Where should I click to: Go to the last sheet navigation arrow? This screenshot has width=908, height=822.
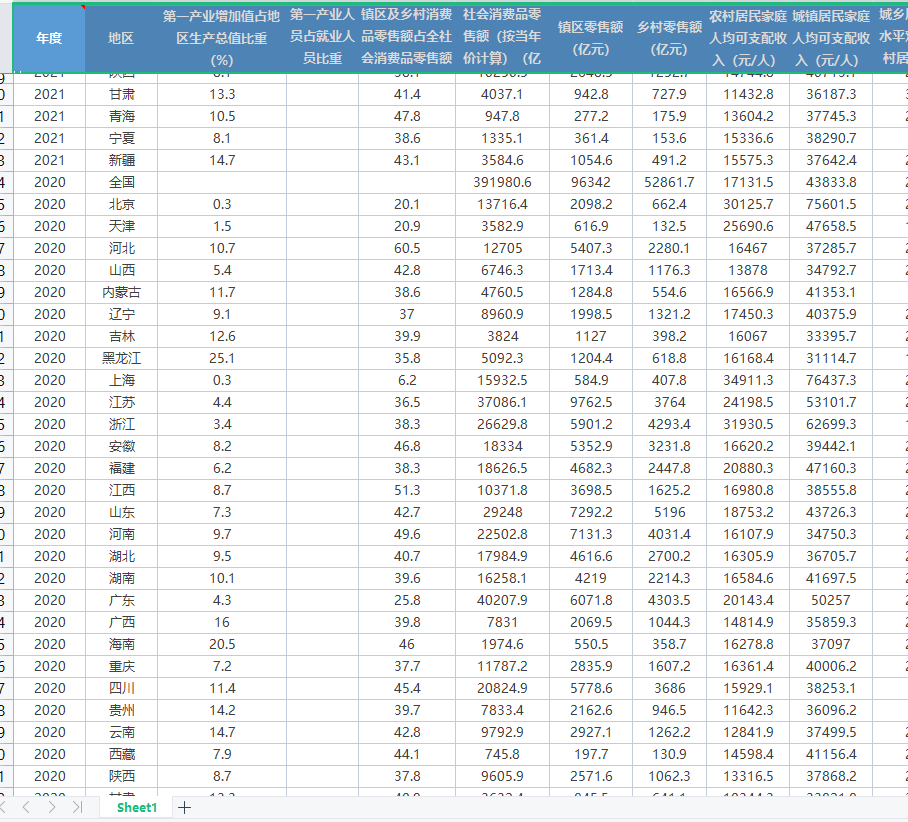point(78,807)
